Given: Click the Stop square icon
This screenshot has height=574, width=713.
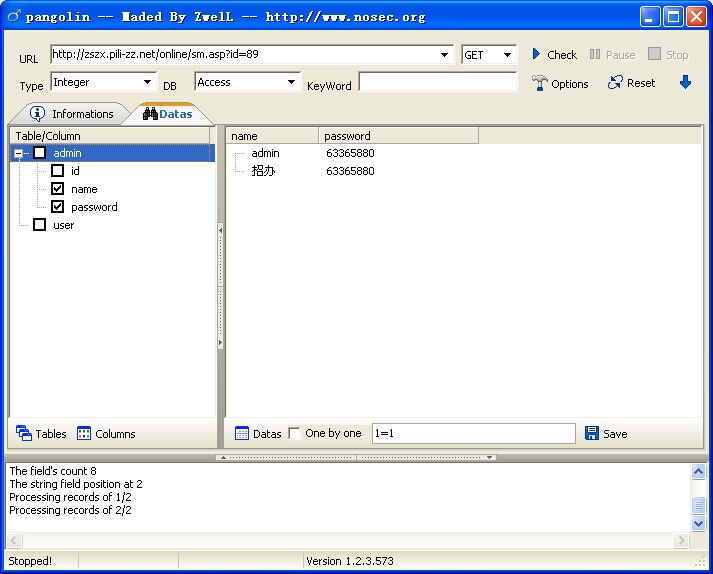Looking at the screenshot, I should (654, 54).
